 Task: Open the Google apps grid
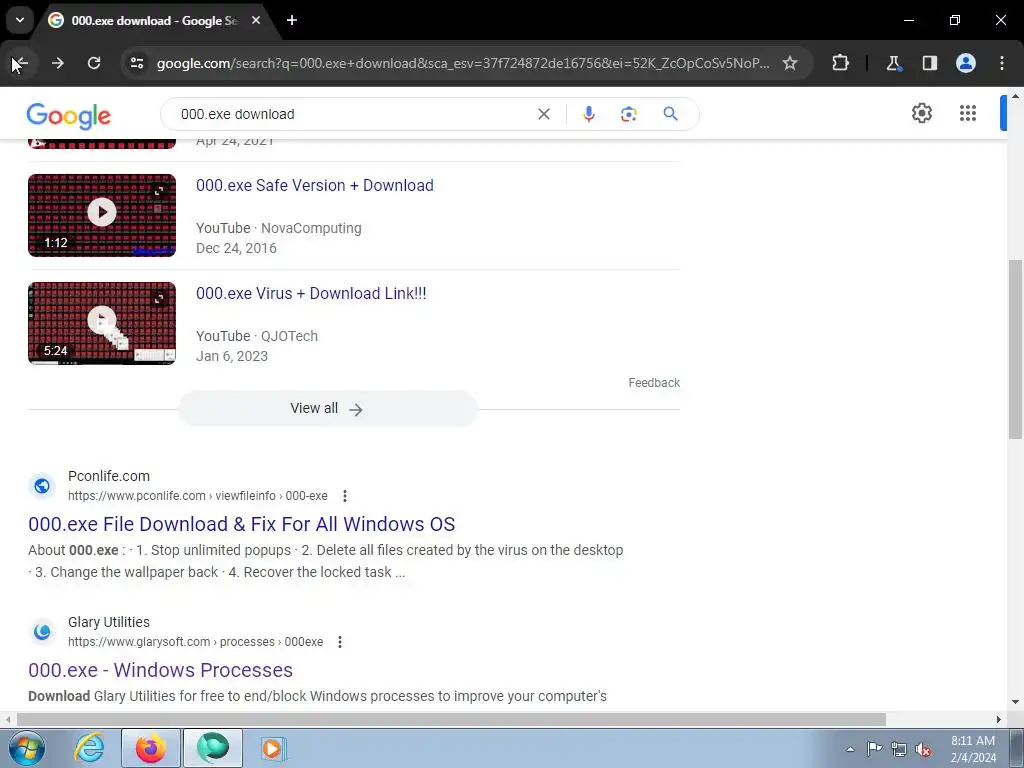(968, 114)
